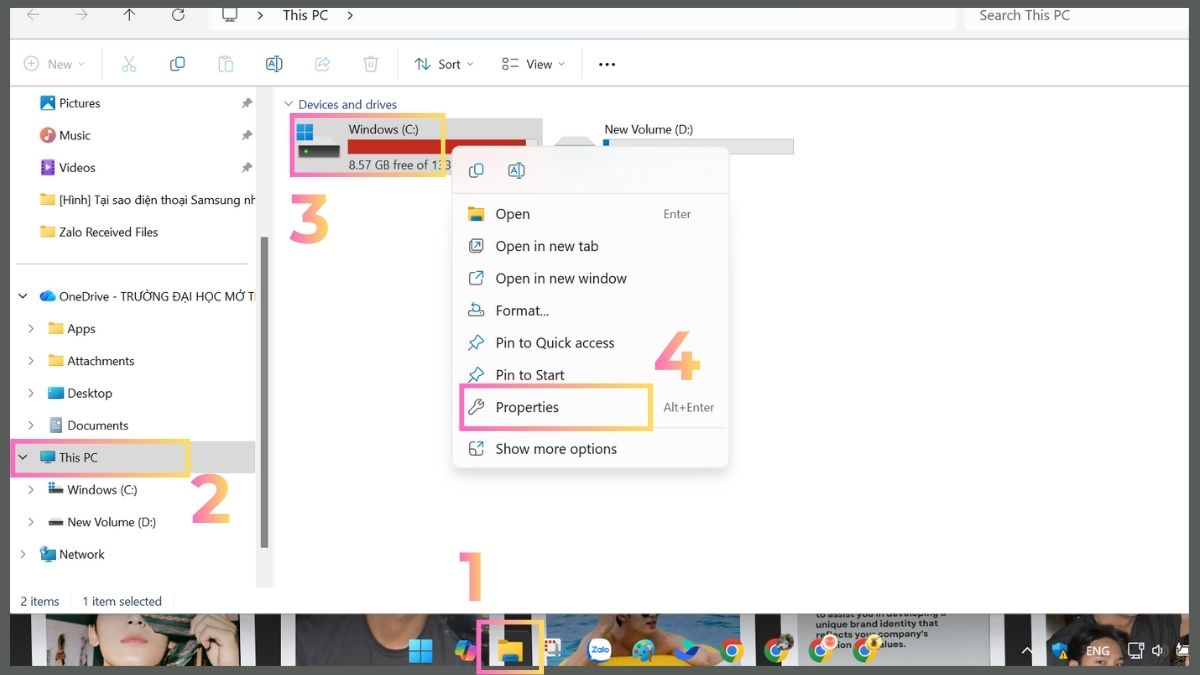Viewport: 1200px width, 675px height.
Task: Refresh the folder using the refresh icon
Action: point(178,15)
